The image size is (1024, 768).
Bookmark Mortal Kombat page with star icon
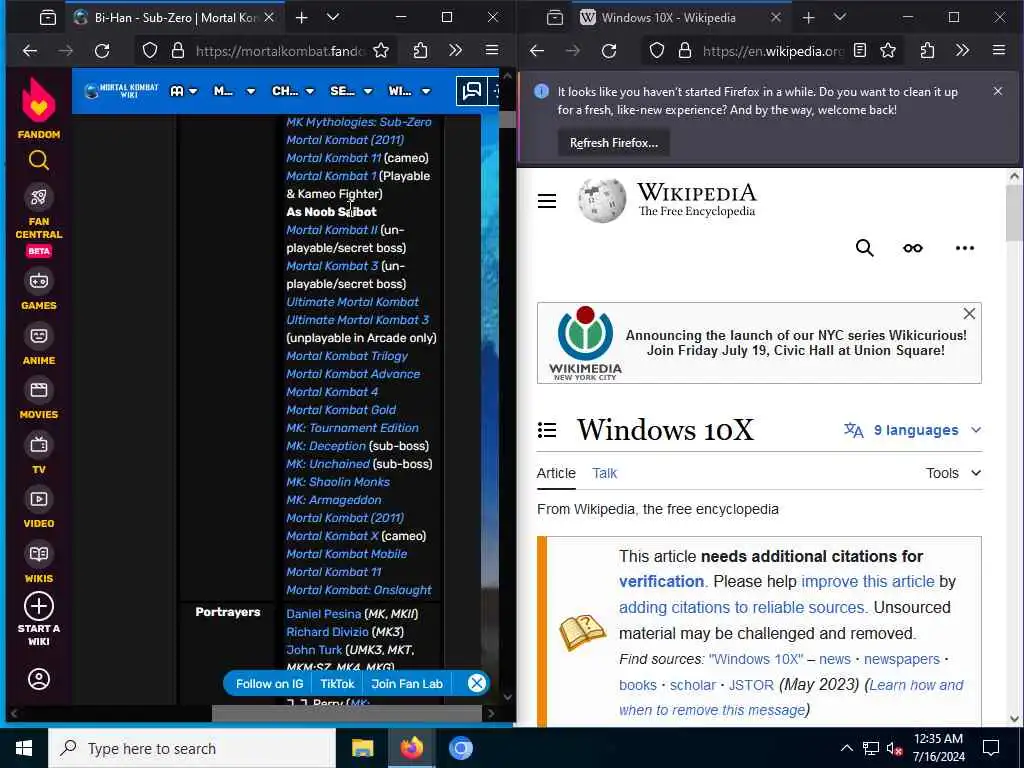[381, 50]
